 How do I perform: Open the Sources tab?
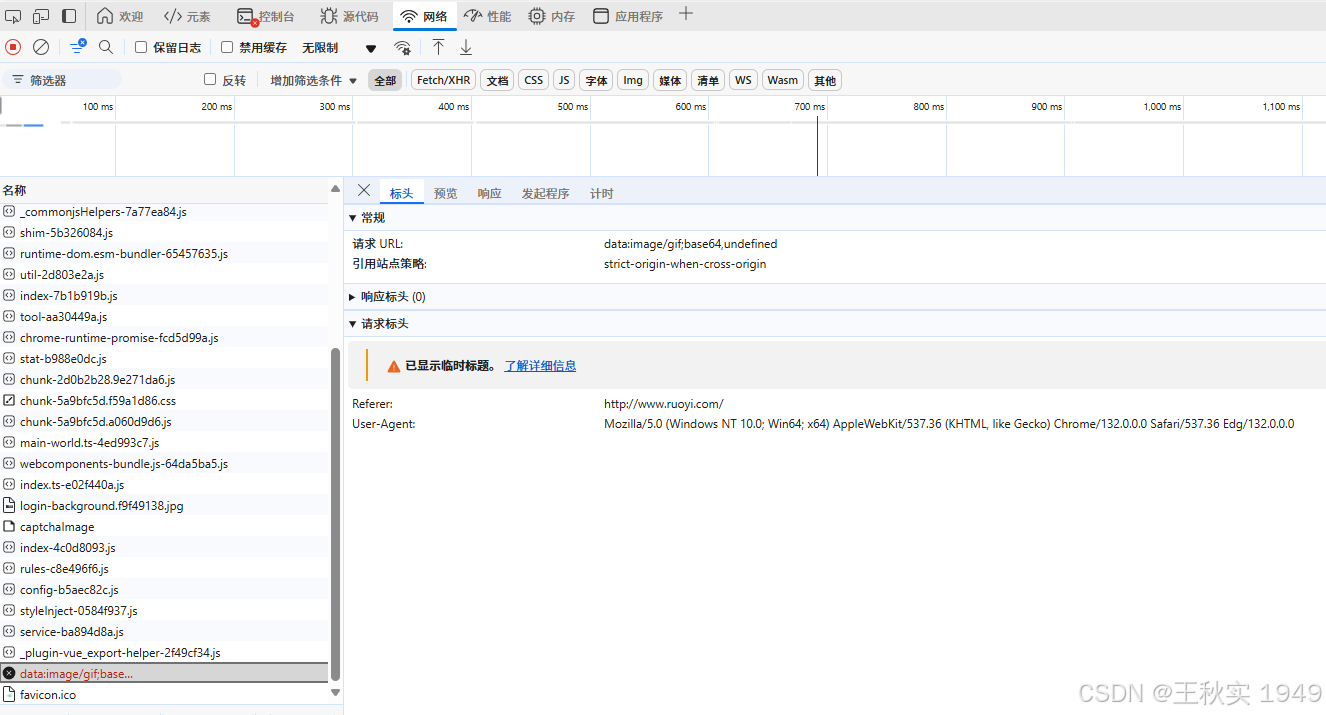(x=349, y=16)
